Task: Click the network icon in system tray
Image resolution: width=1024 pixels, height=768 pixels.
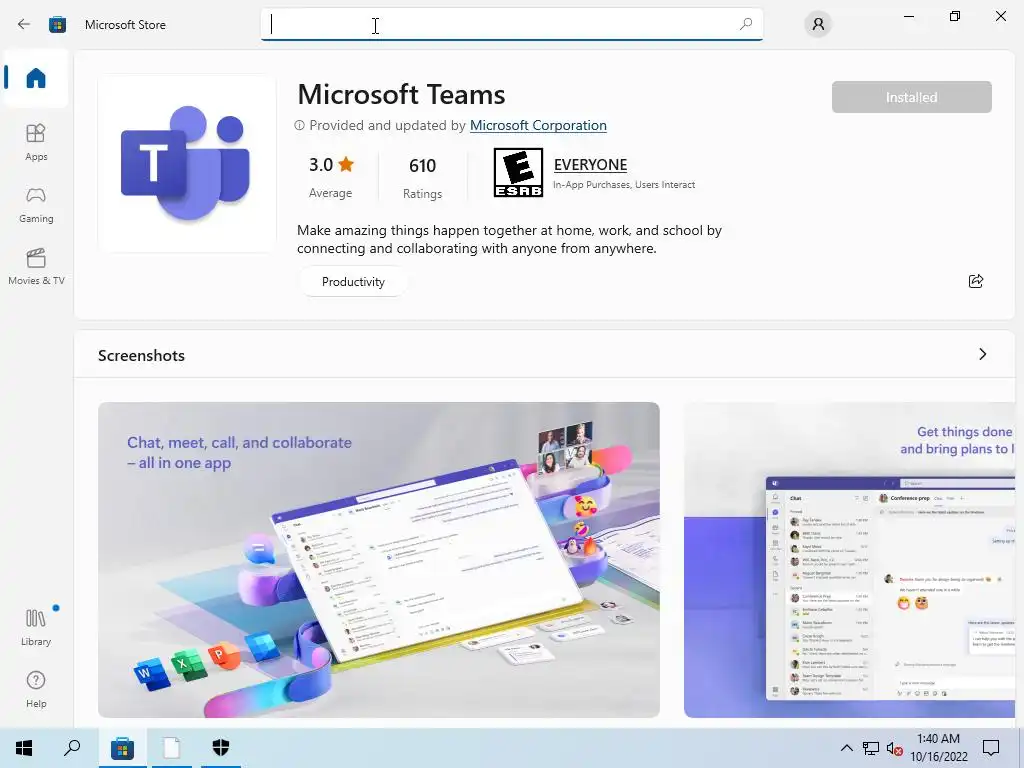Action: pos(871,748)
